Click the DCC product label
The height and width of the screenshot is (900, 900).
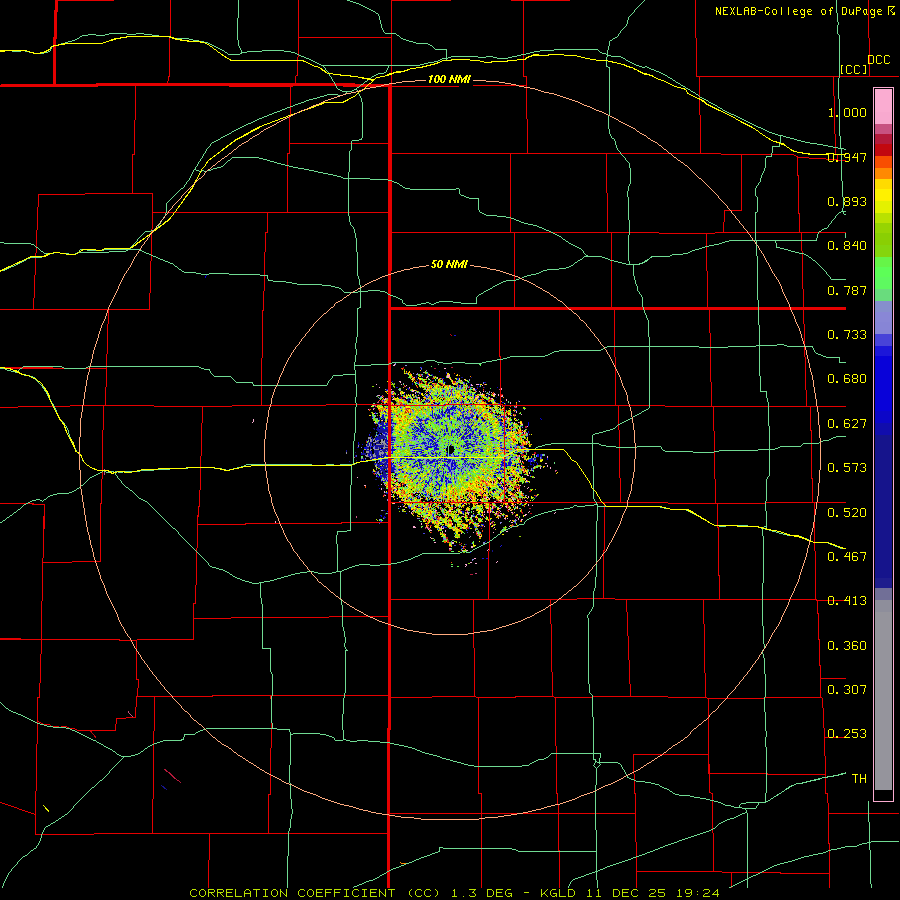878,60
